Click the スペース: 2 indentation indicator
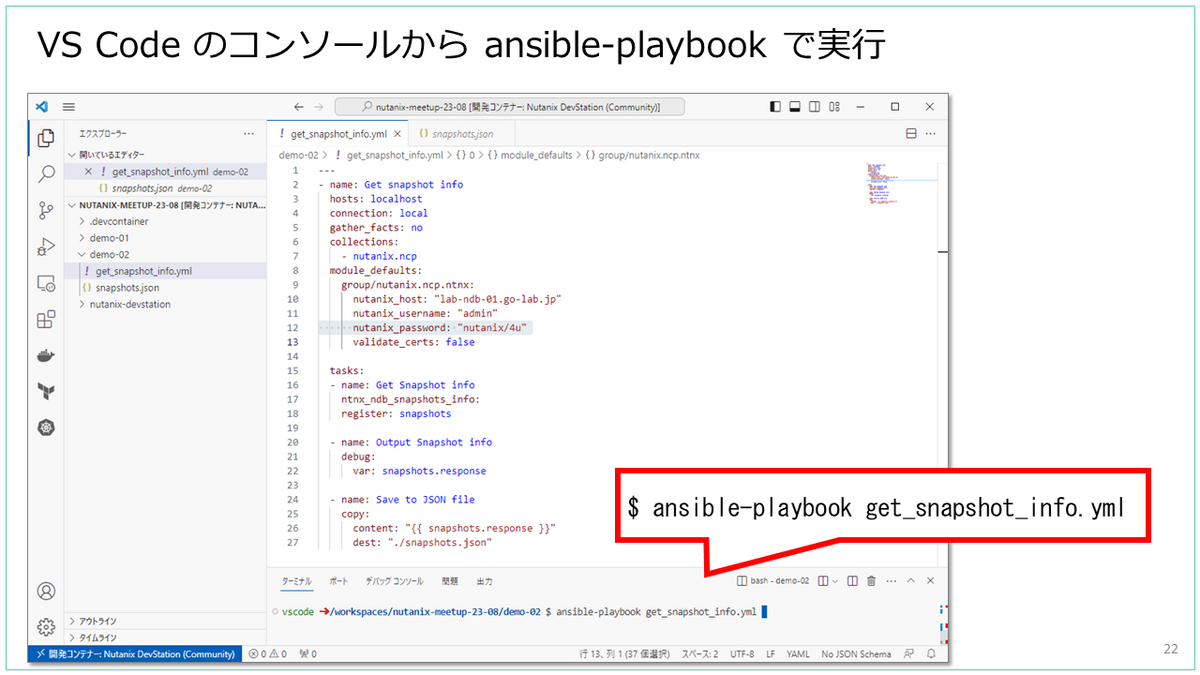The image size is (1200, 675). [700, 654]
